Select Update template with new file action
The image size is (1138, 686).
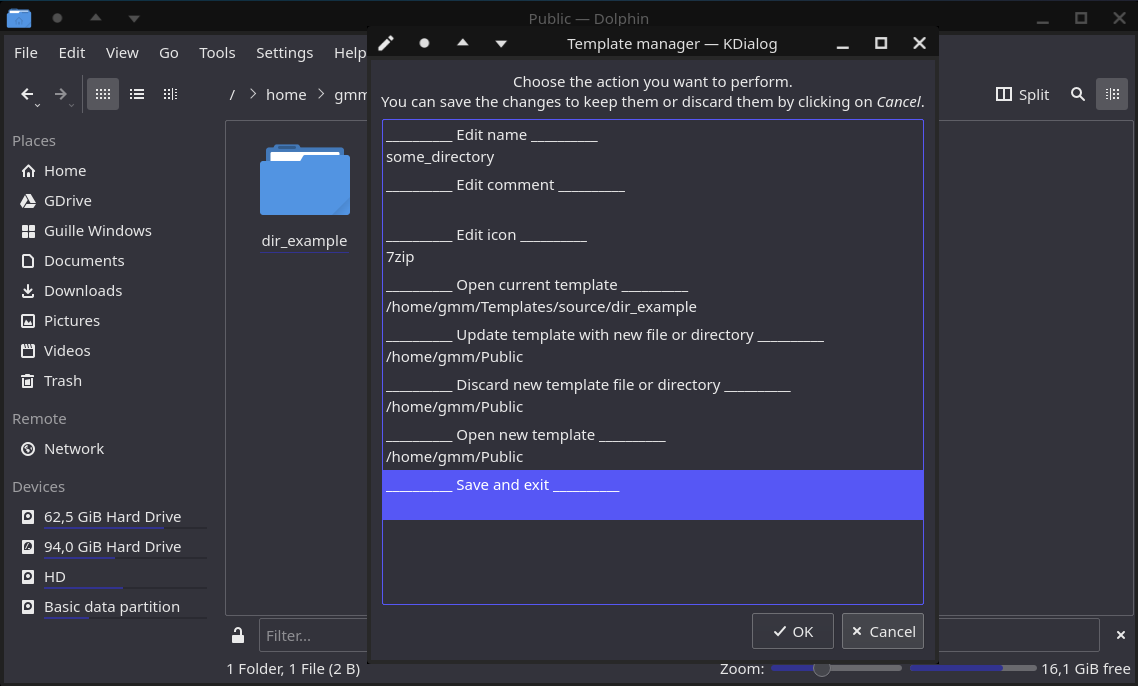[x=652, y=346]
